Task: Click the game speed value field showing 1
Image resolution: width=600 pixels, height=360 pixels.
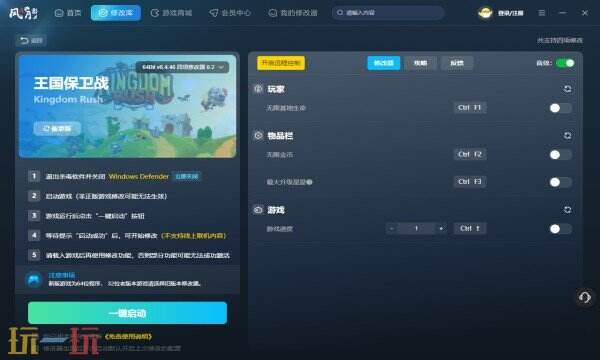Action: pyautogui.click(x=416, y=228)
